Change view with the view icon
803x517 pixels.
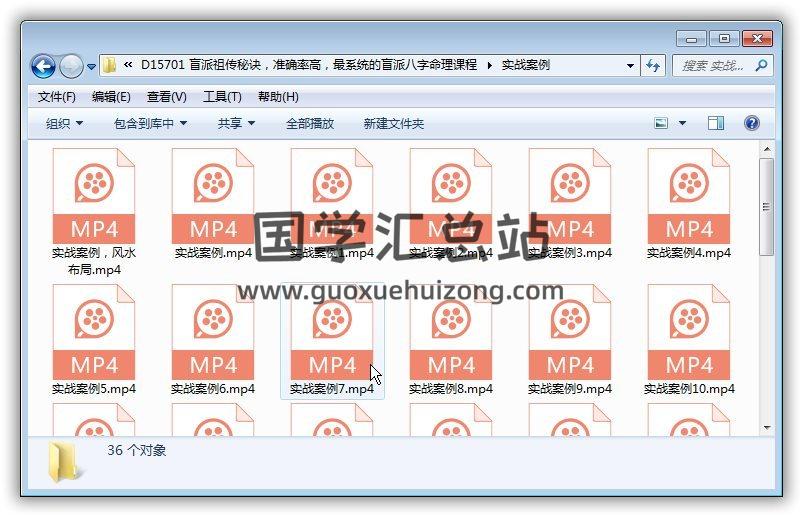(661, 123)
